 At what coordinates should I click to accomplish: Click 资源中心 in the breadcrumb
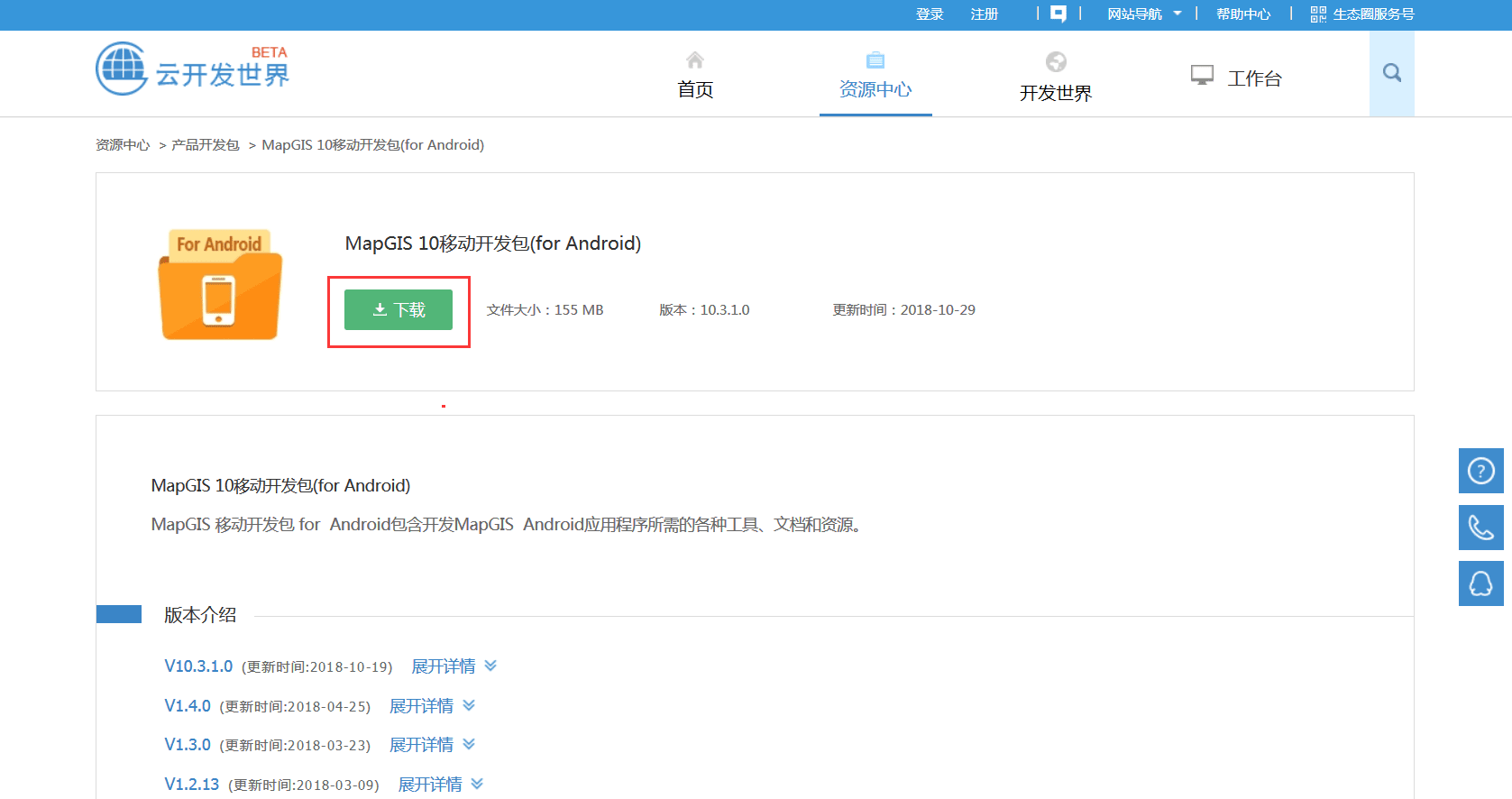[123, 145]
